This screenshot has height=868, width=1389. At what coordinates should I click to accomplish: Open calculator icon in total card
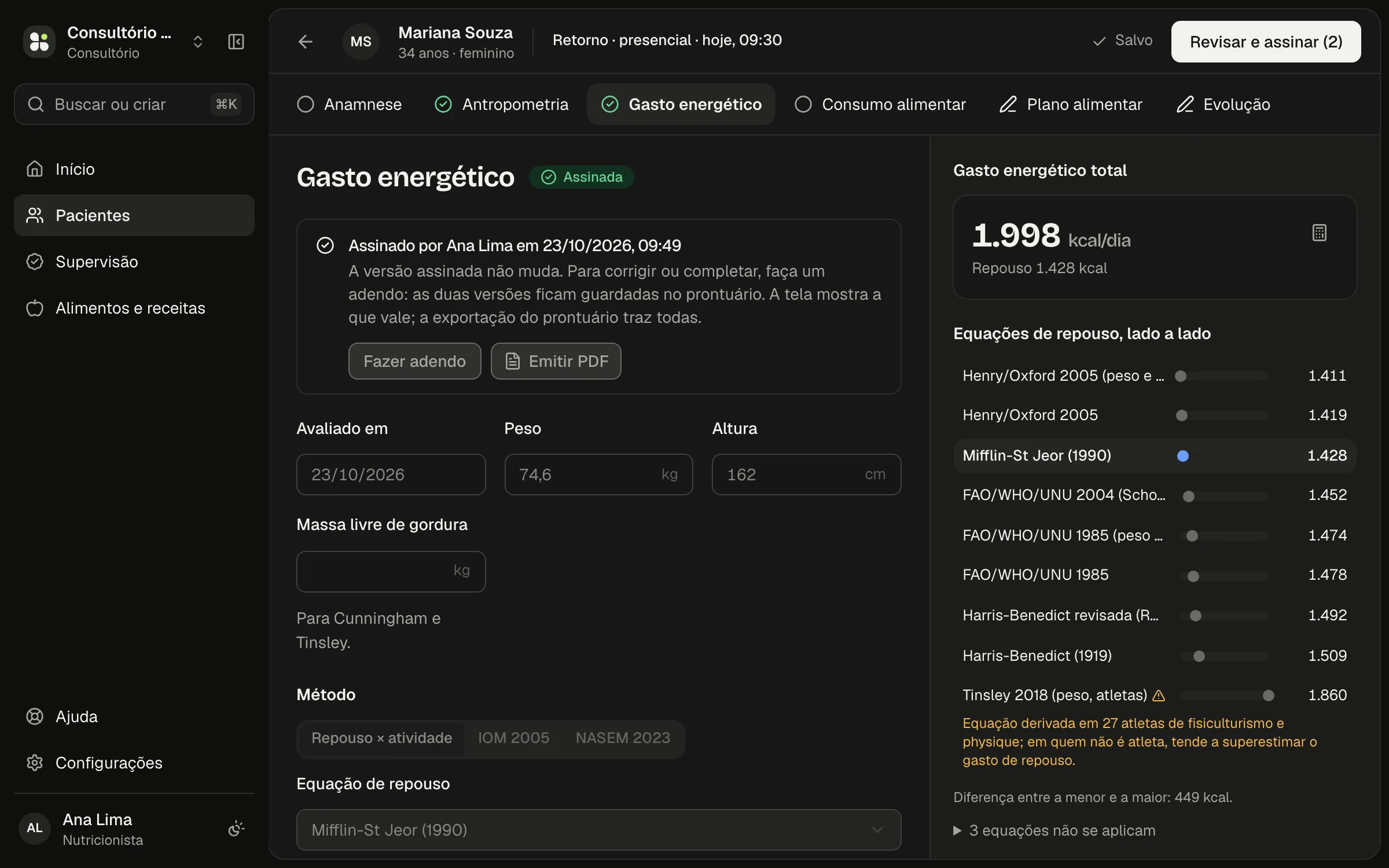coord(1319,233)
